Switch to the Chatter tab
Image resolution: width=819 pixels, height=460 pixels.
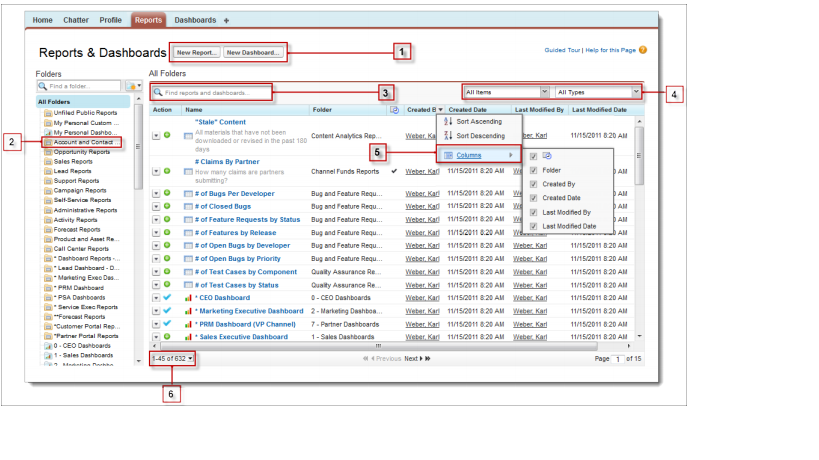[x=76, y=20]
